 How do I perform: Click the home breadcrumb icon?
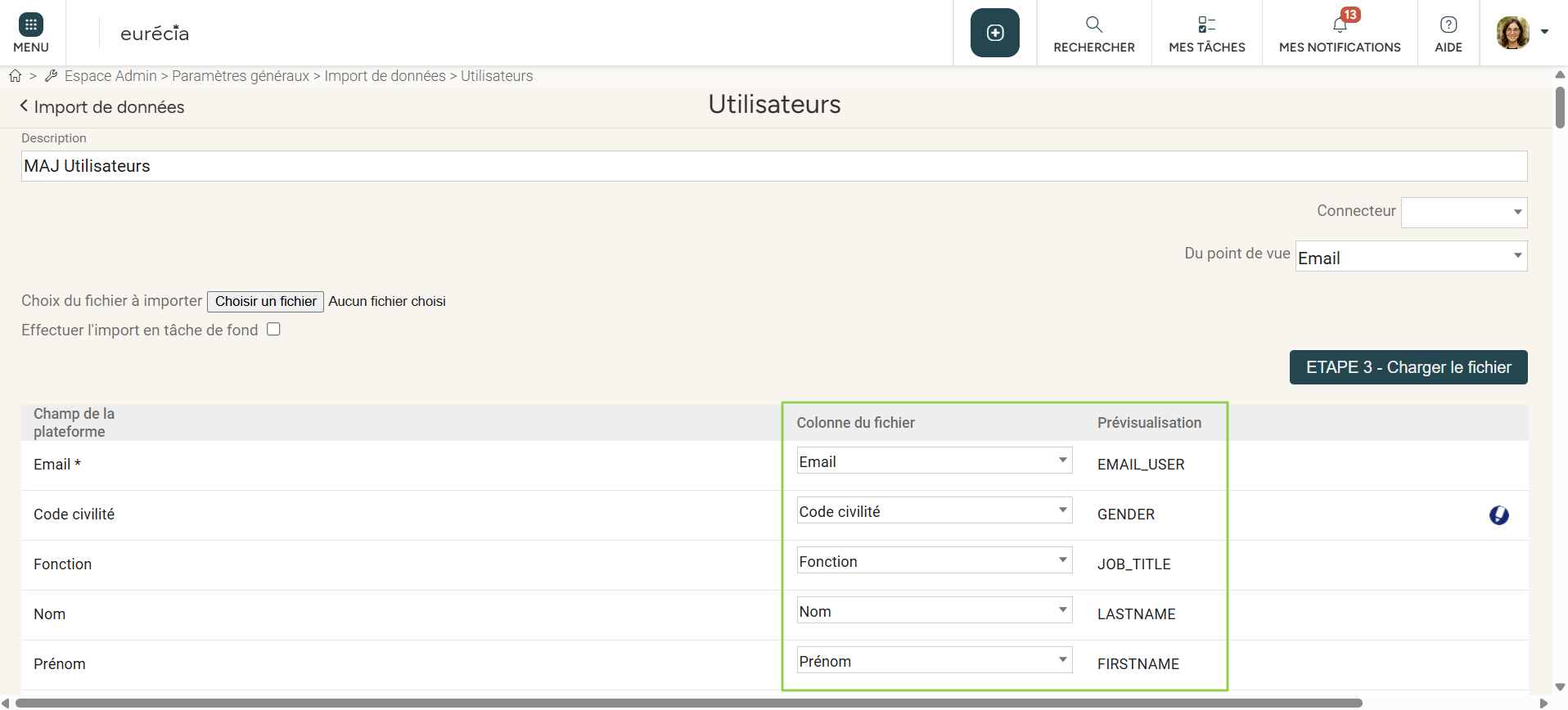tap(16, 76)
